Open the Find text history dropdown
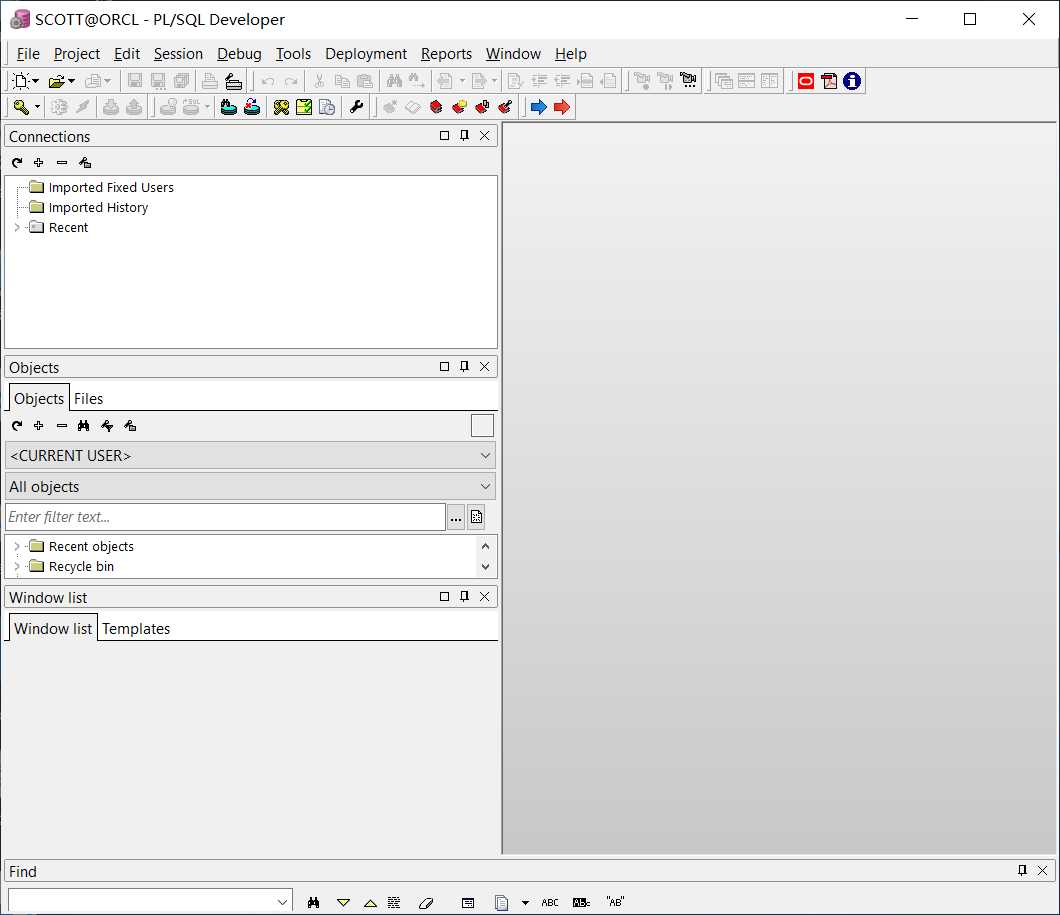The height and width of the screenshot is (915, 1060). tap(283, 902)
